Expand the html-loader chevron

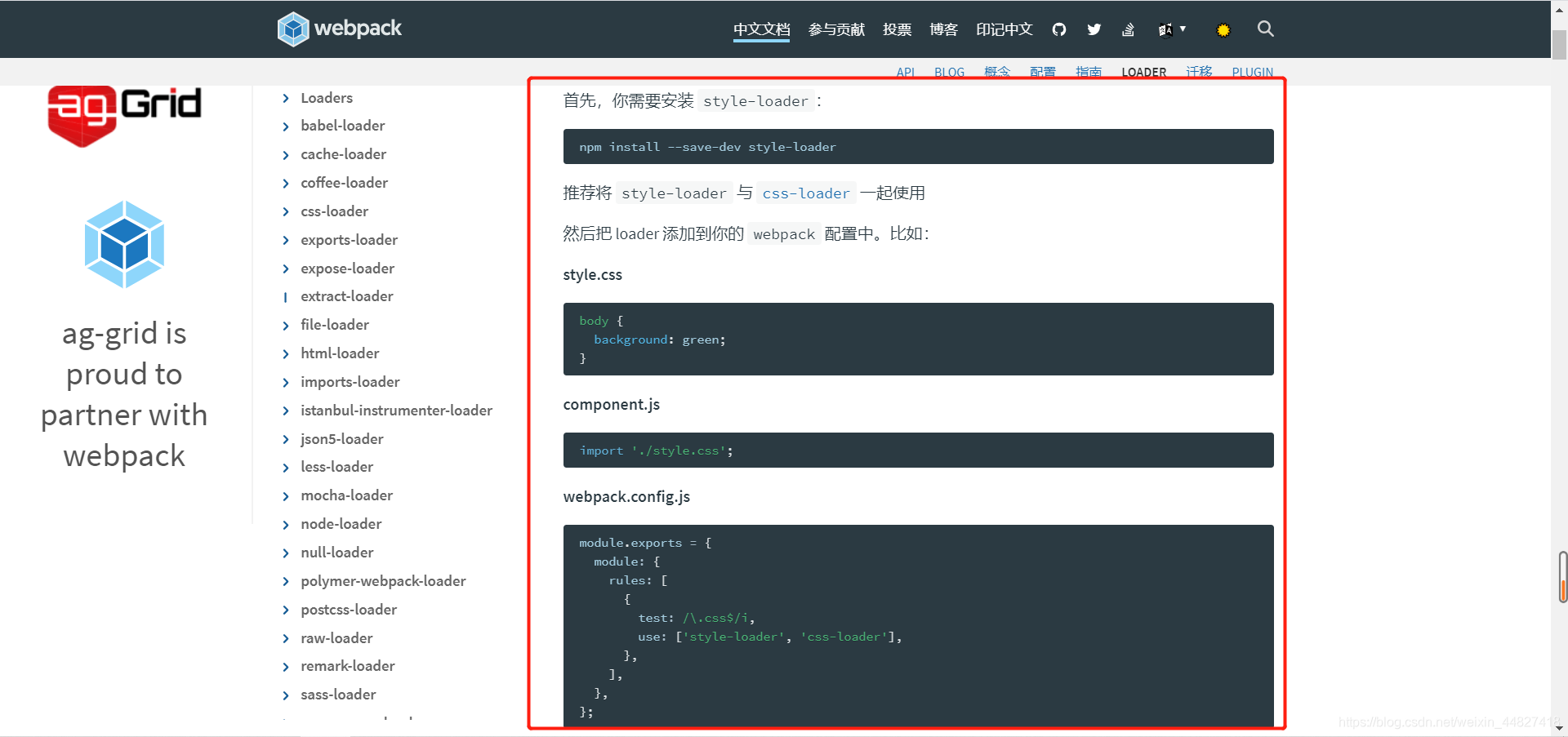[285, 354]
